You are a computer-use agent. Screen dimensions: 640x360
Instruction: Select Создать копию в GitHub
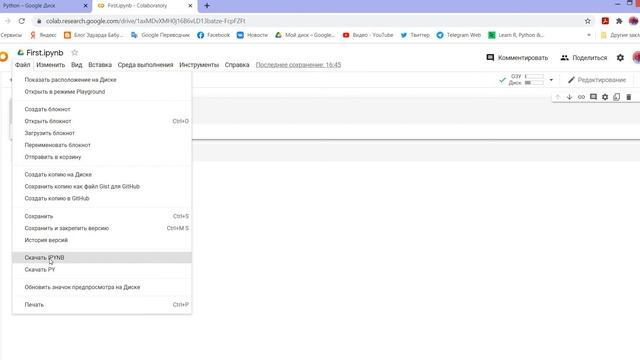tap(102, 198)
